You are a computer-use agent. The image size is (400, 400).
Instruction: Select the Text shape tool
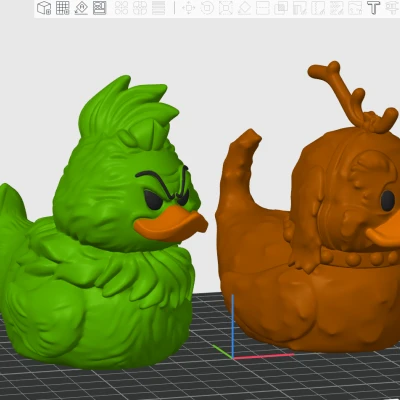[x=374, y=8]
